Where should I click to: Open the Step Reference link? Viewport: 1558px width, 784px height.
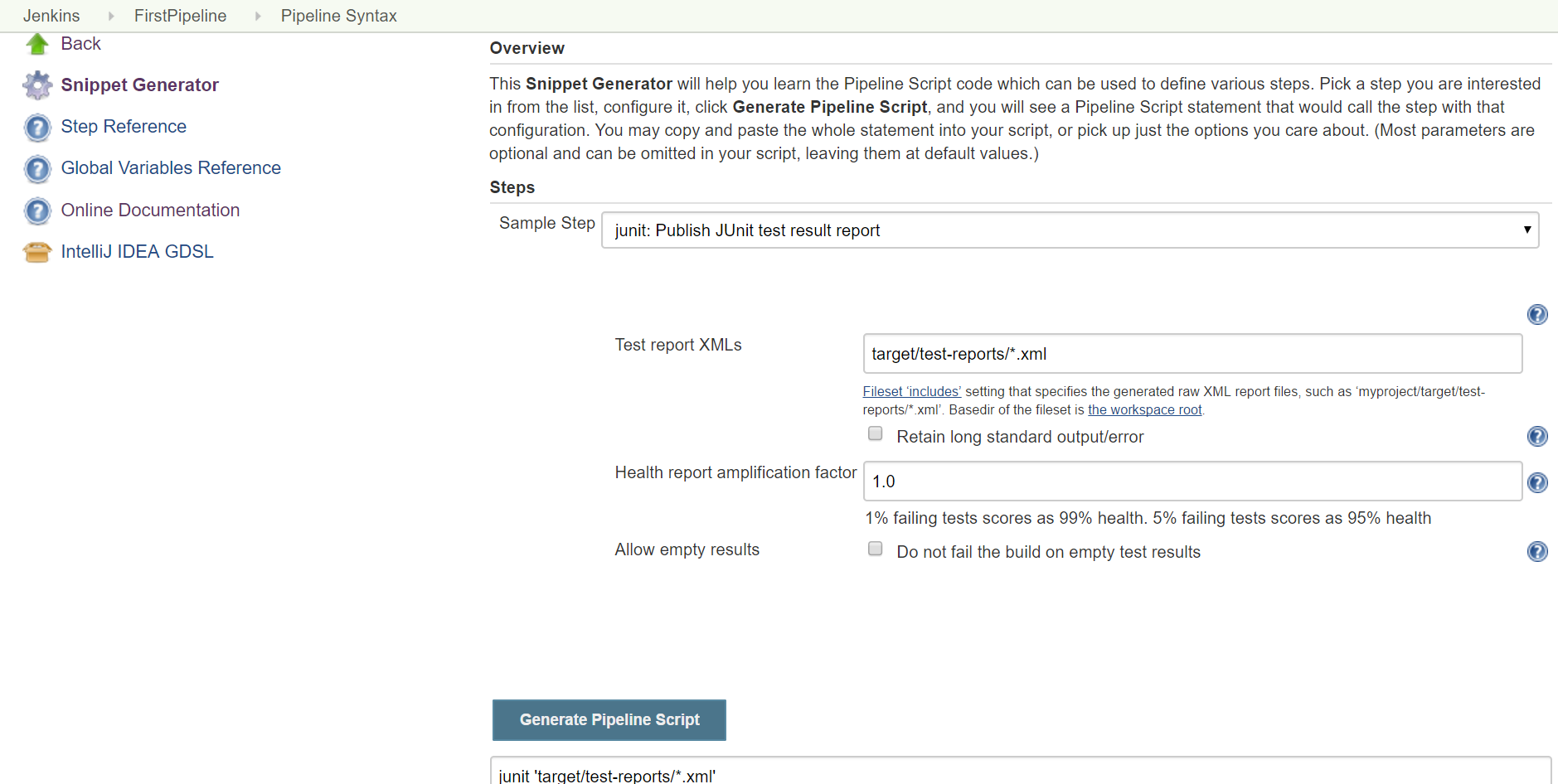pyautogui.click(x=124, y=127)
